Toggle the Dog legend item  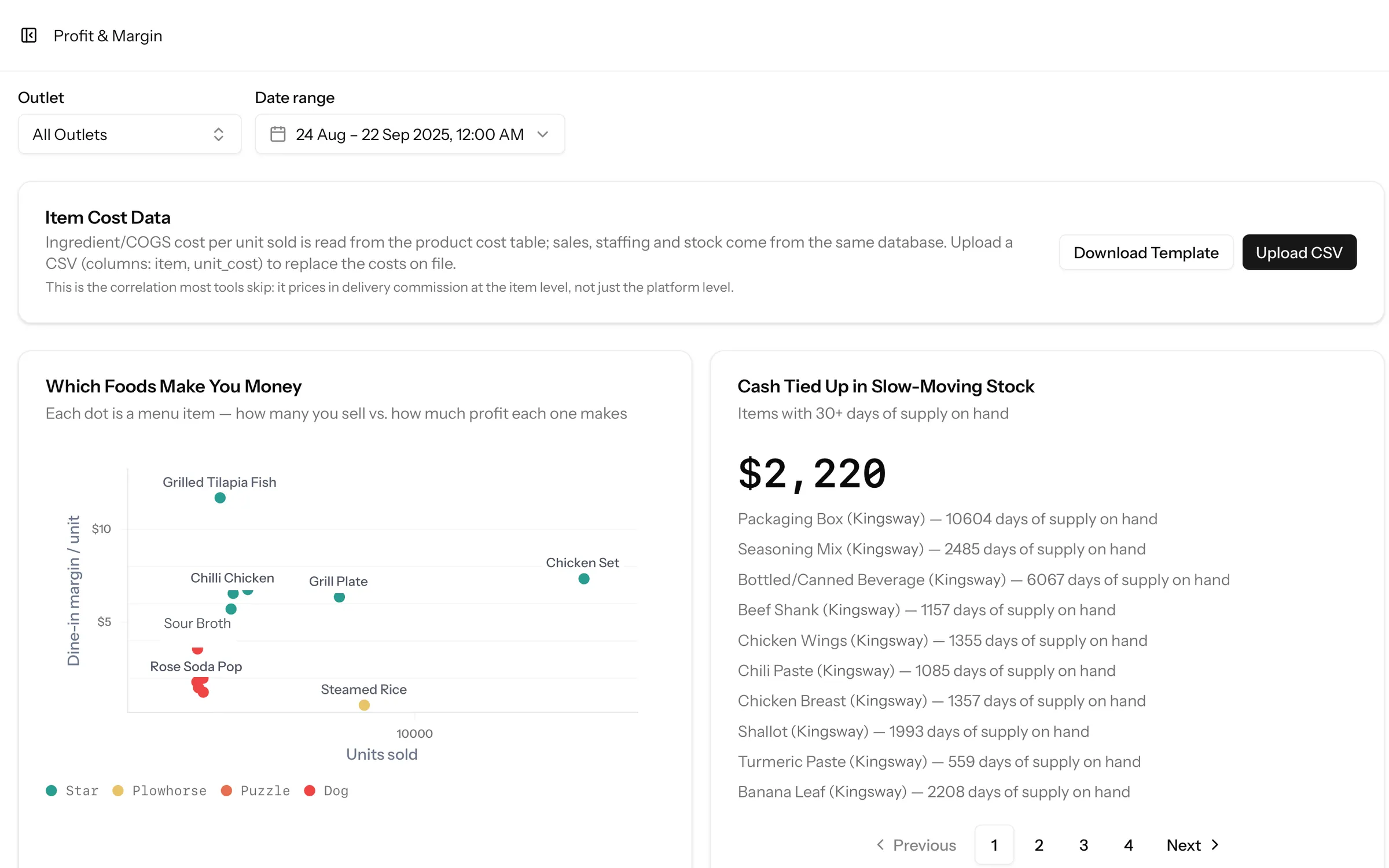click(x=326, y=790)
